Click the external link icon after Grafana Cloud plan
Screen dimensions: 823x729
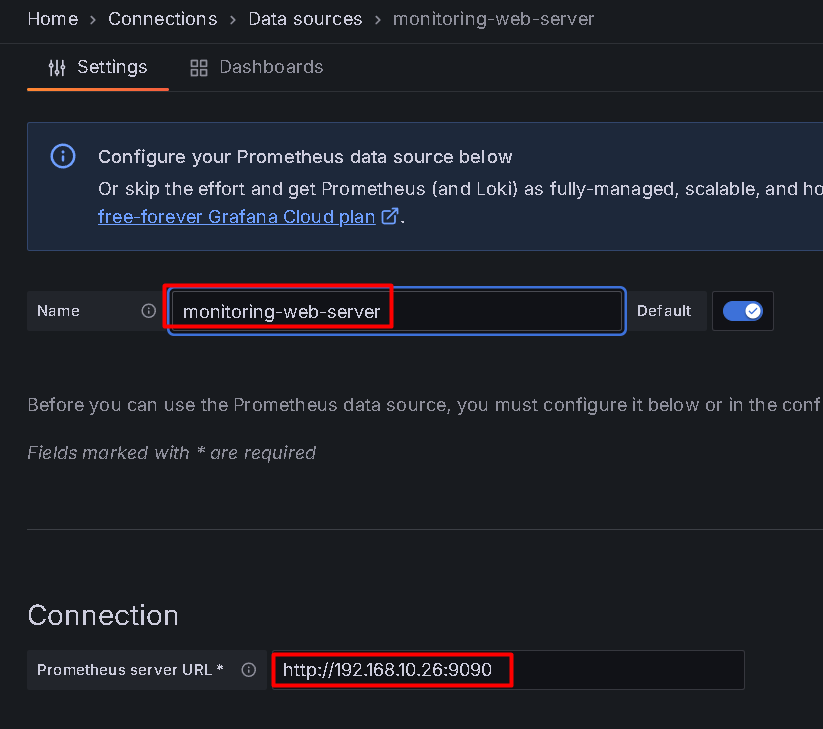pyautogui.click(x=390, y=217)
